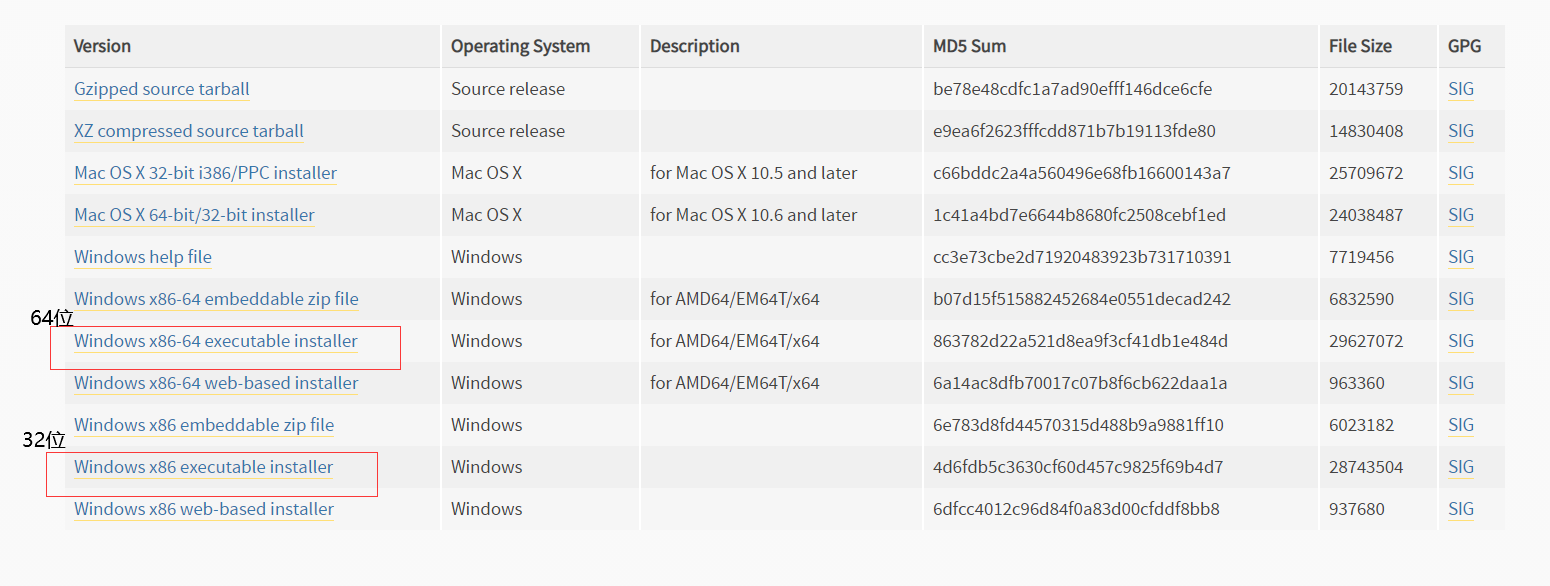This screenshot has height=586, width=1550.
Task: Open the Windows x86-64 web-based installer
Action: 215,383
